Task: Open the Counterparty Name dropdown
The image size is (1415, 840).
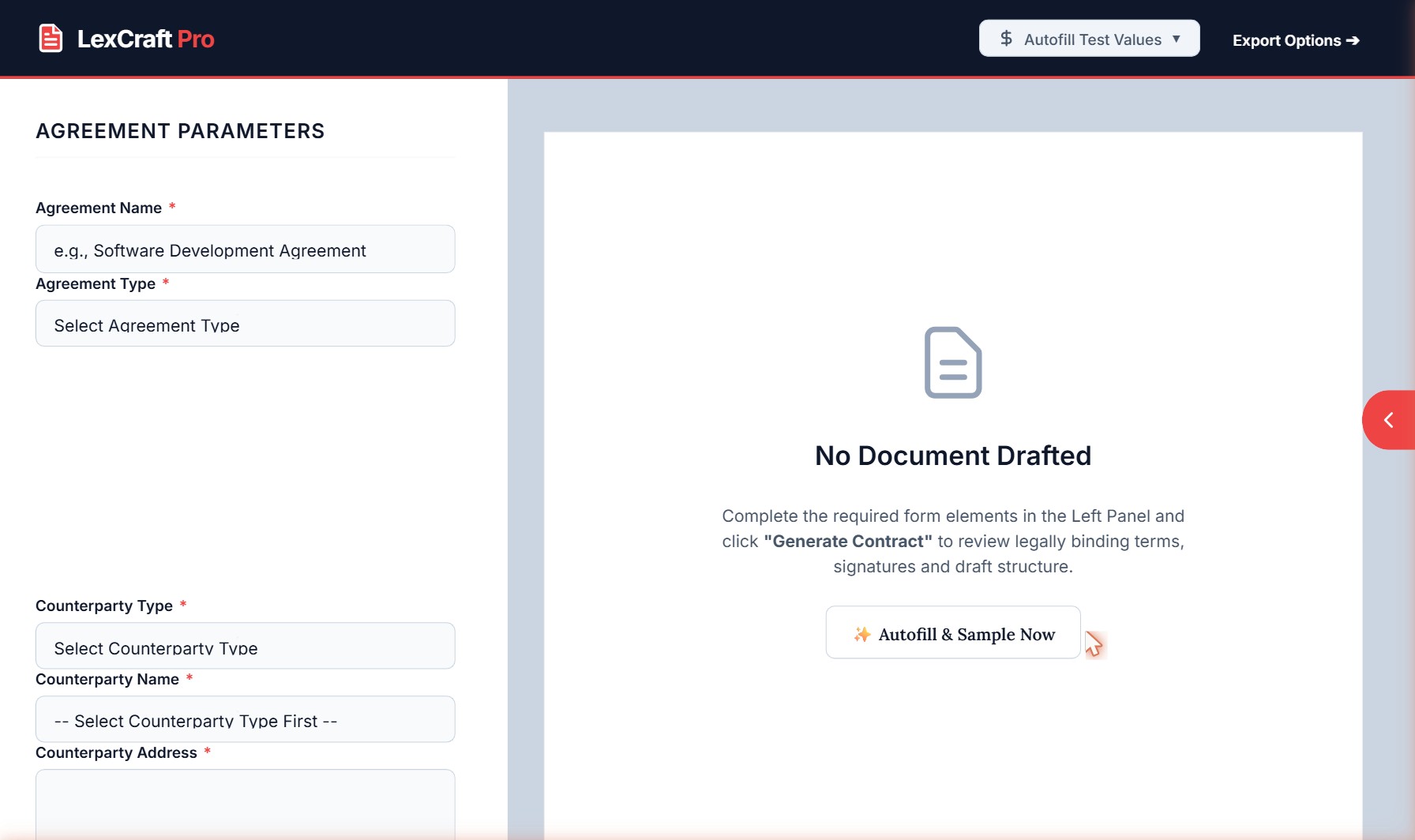Action: click(246, 720)
